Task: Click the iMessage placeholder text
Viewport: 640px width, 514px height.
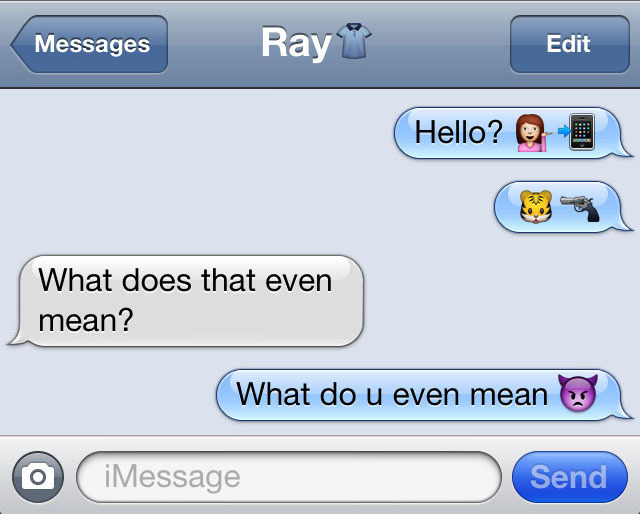Action: [x=172, y=476]
